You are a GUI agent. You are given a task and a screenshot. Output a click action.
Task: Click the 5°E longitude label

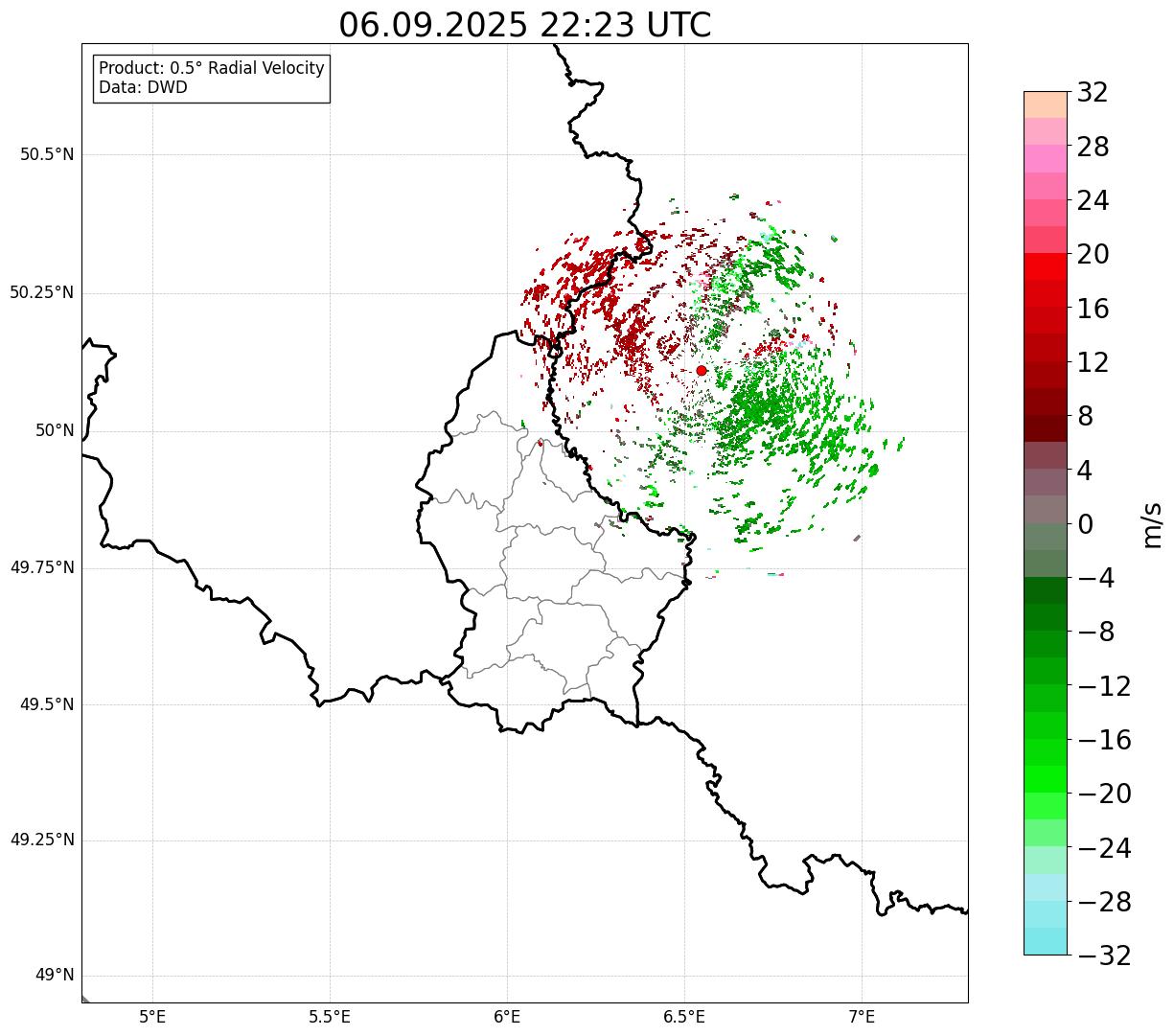click(x=152, y=1016)
